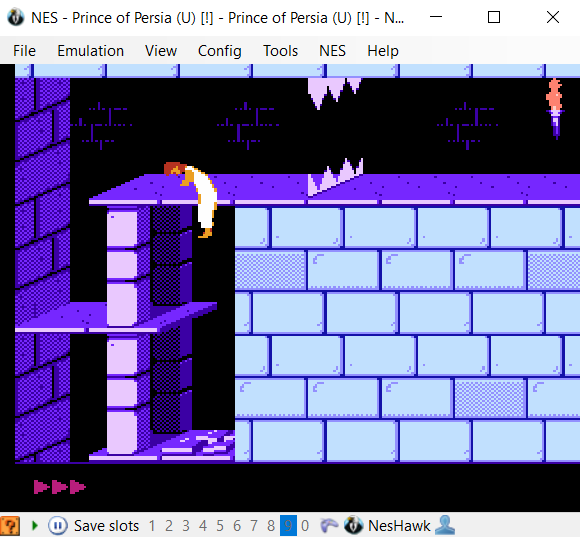Click the hawk core icon beside NesHawk
Image resolution: width=580 pixels, height=537 pixels.
[x=353, y=526]
